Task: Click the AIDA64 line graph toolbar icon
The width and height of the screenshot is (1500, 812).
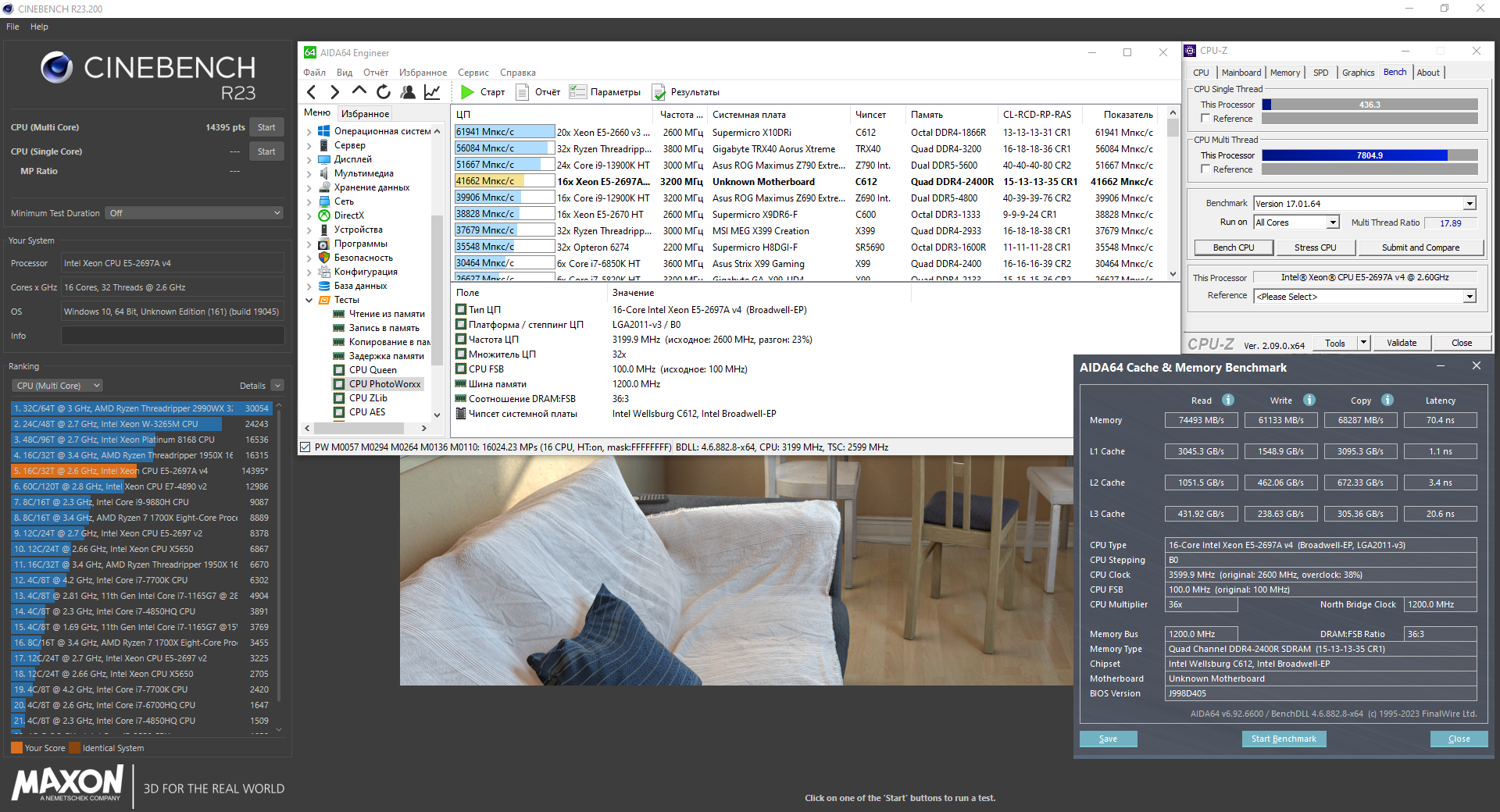Action: 432,92
